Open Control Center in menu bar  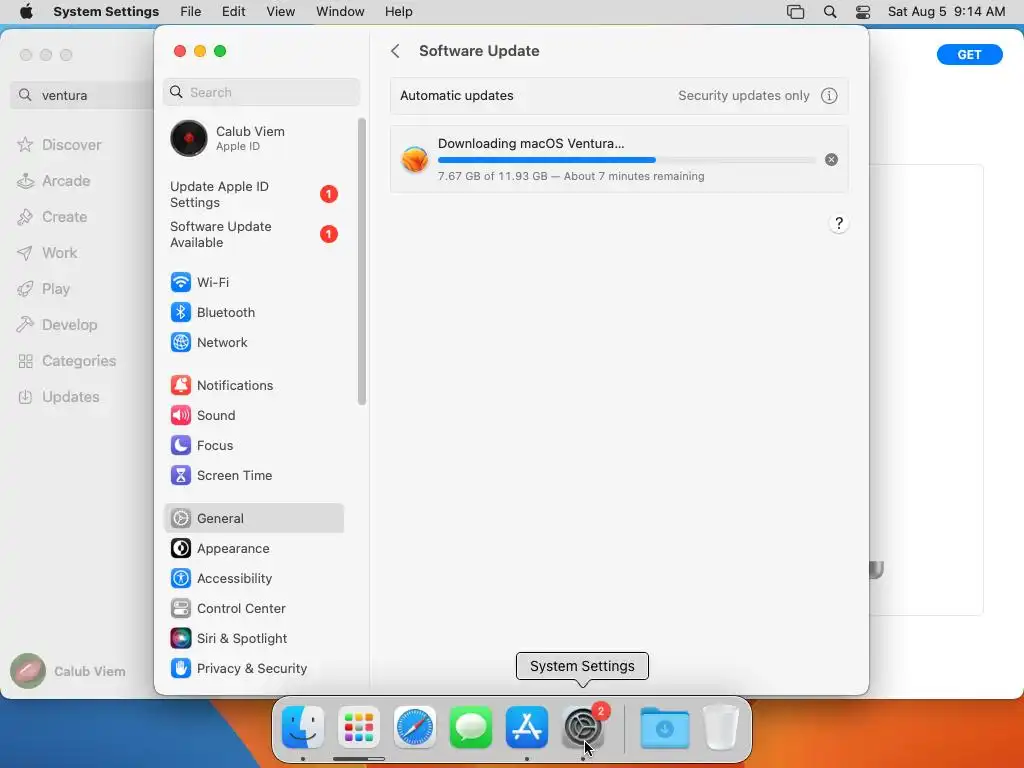pos(863,12)
